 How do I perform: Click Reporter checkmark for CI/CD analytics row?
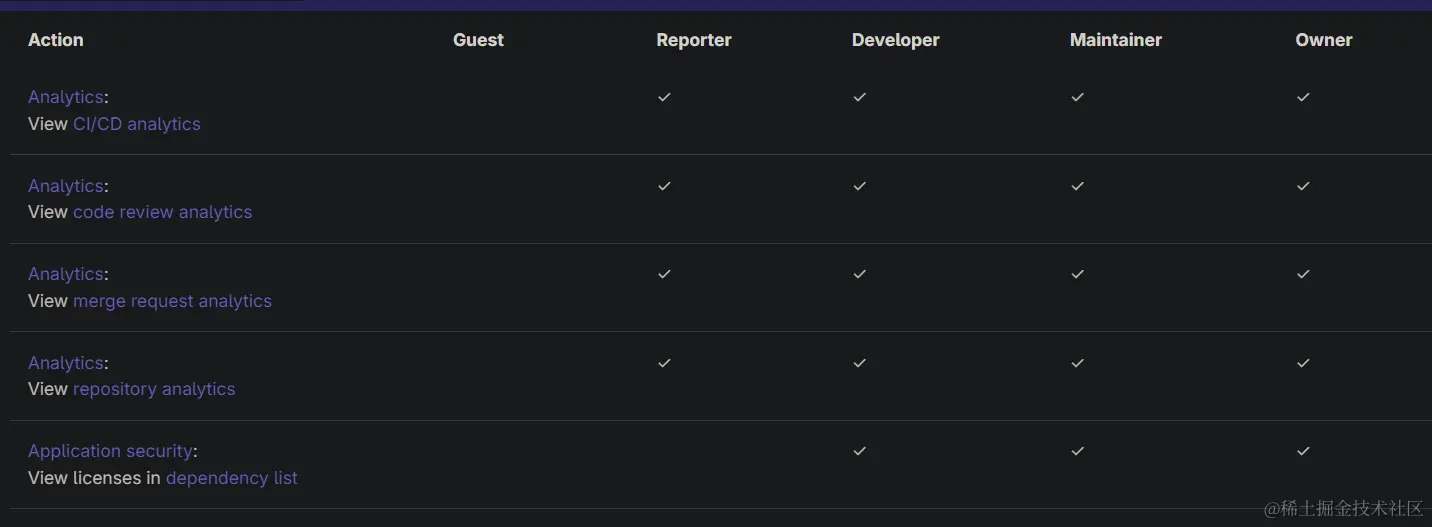click(x=664, y=97)
